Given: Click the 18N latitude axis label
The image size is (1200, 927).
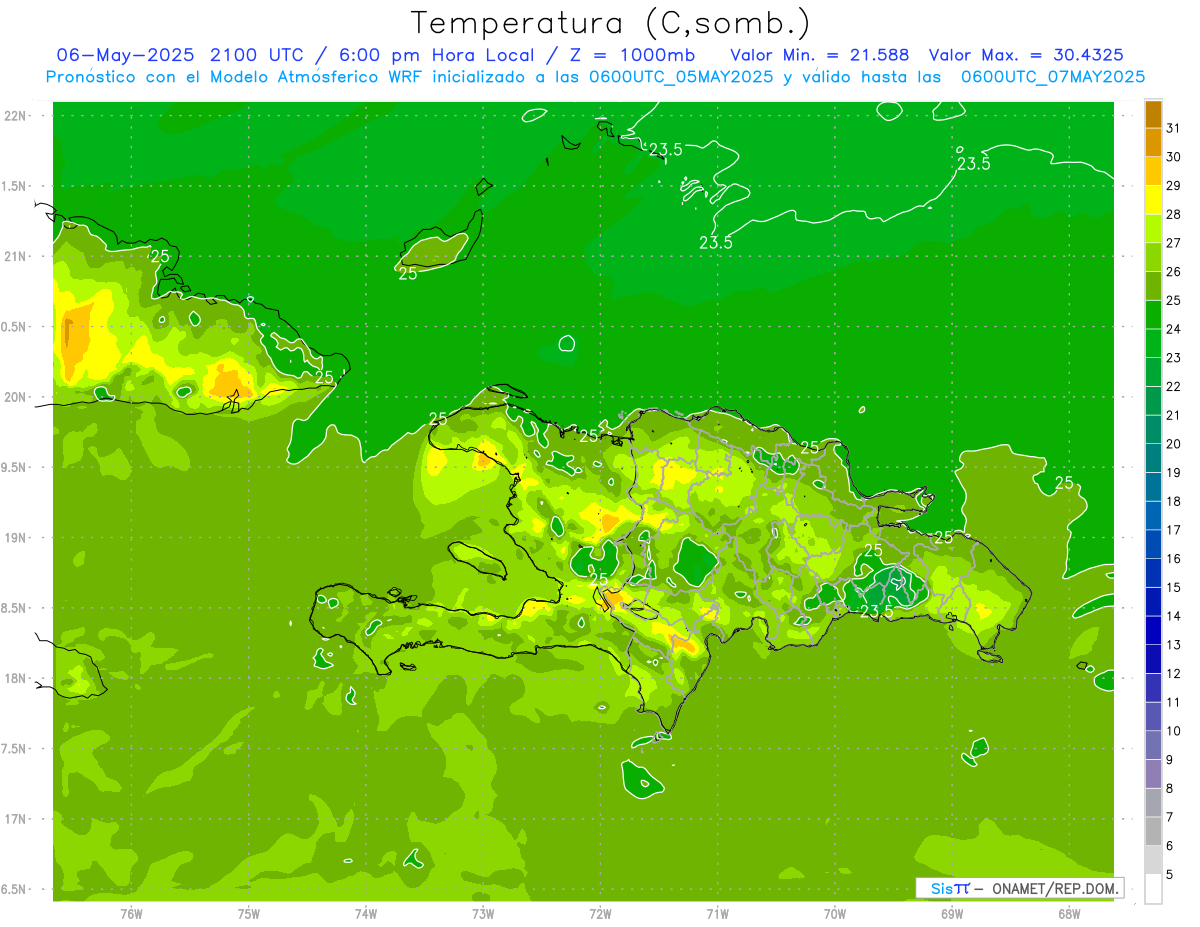Looking at the screenshot, I should click(x=17, y=678).
